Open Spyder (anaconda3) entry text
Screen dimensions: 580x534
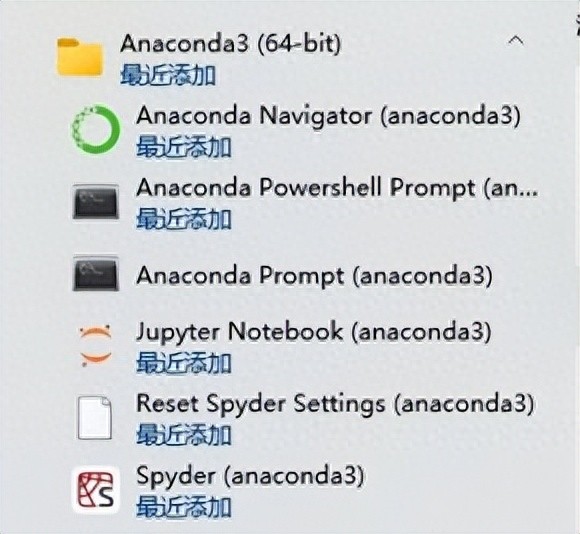coord(250,476)
